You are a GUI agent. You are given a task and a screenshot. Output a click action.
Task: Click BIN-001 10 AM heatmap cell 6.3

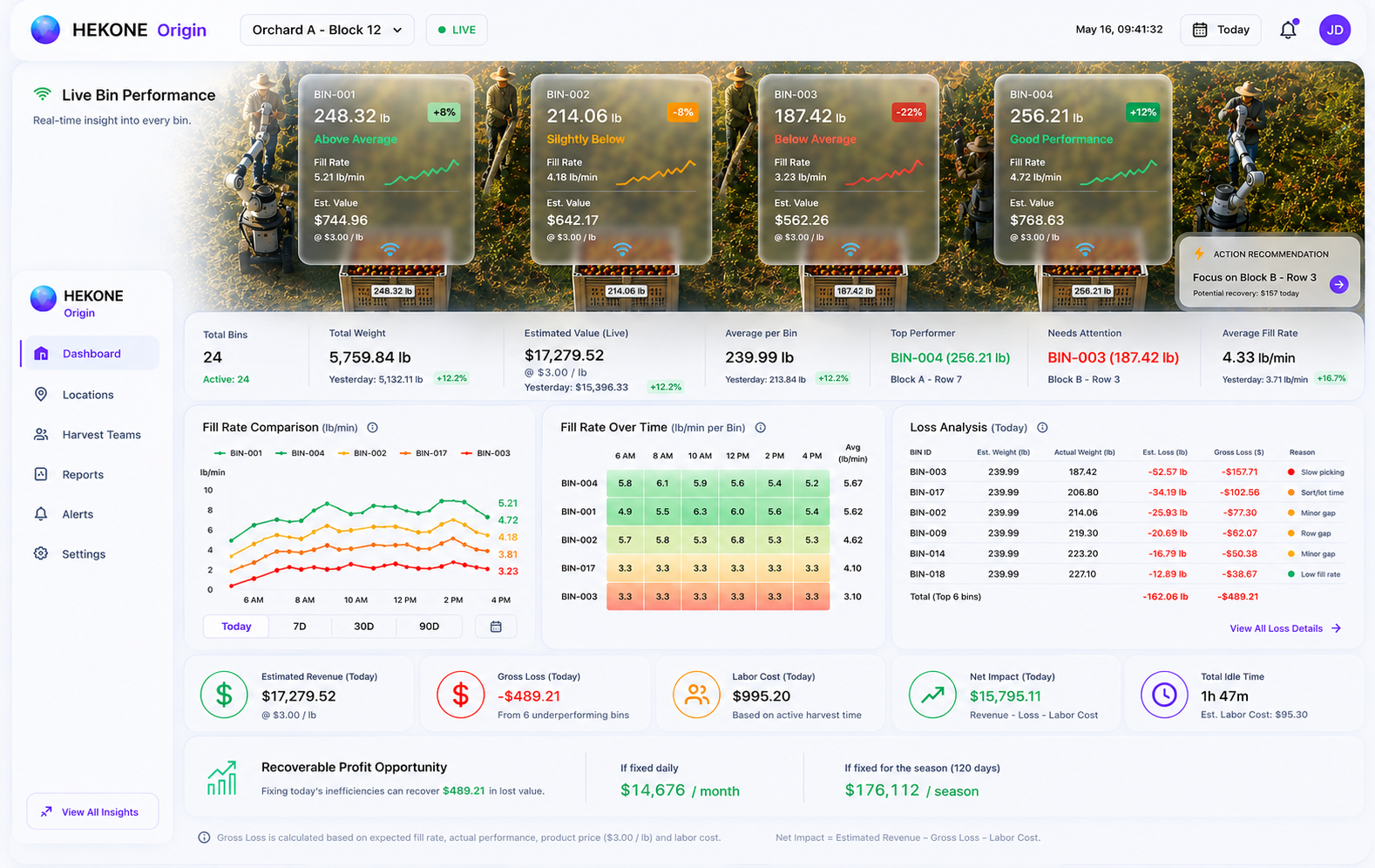(x=700, y=512)
